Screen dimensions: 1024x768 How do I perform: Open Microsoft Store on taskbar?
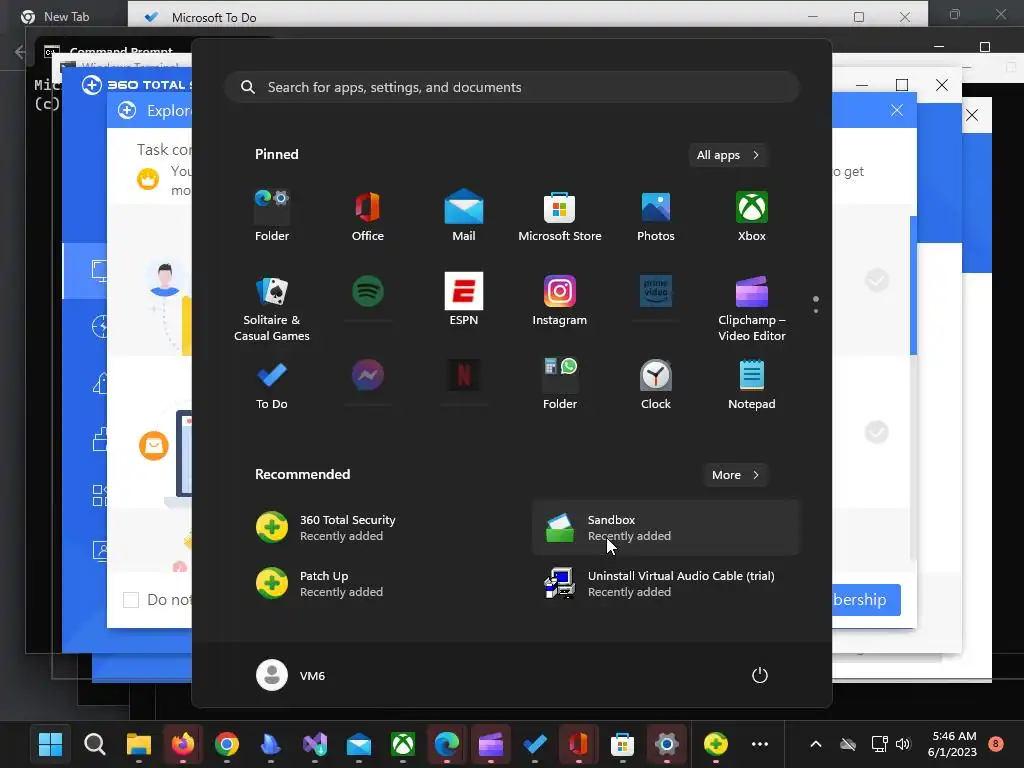[x=622, y=744]
